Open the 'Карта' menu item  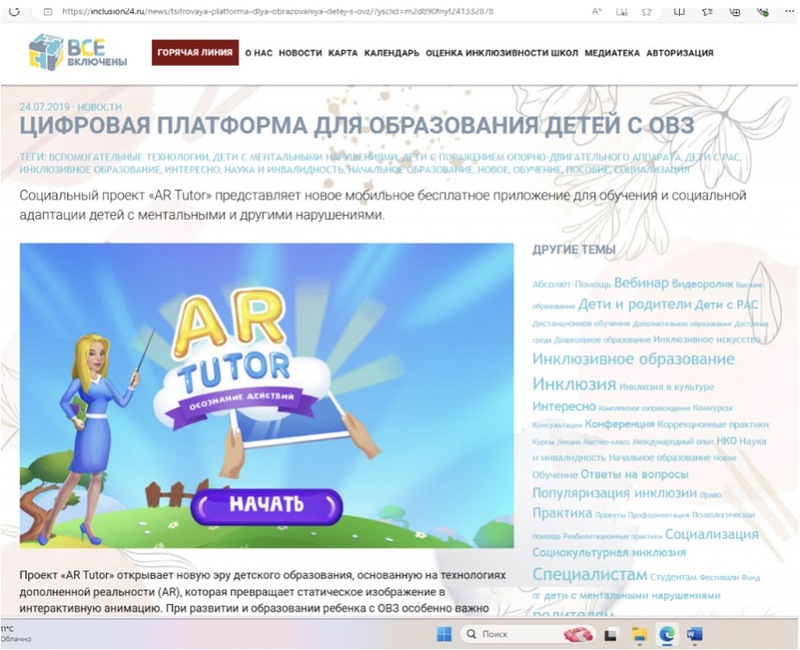pyautogui.click(x=343, y=53)
